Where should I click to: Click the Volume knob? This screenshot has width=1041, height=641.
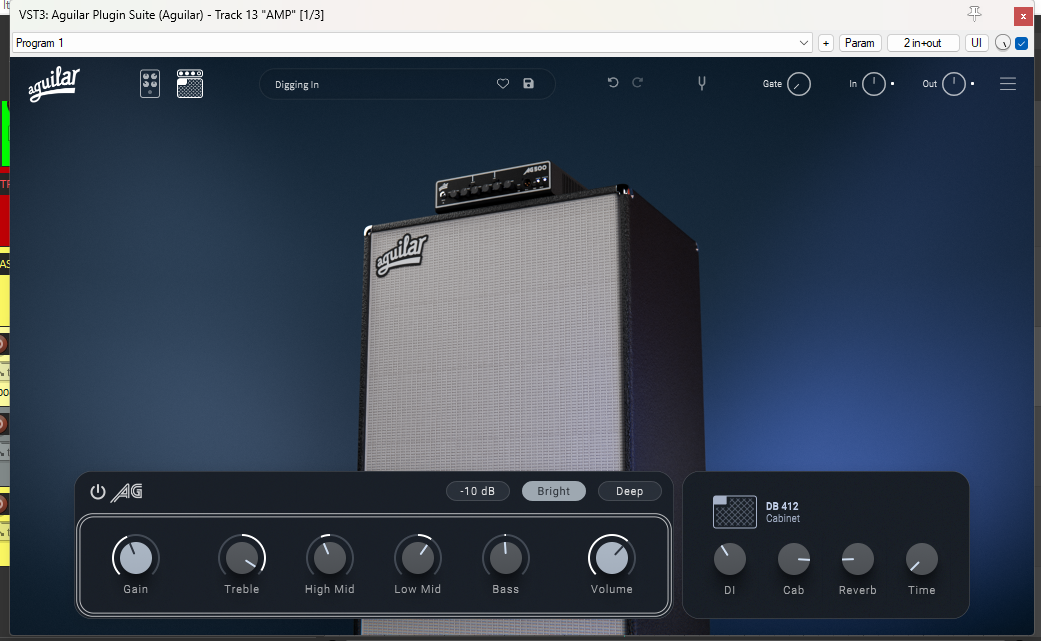(611, 558)
